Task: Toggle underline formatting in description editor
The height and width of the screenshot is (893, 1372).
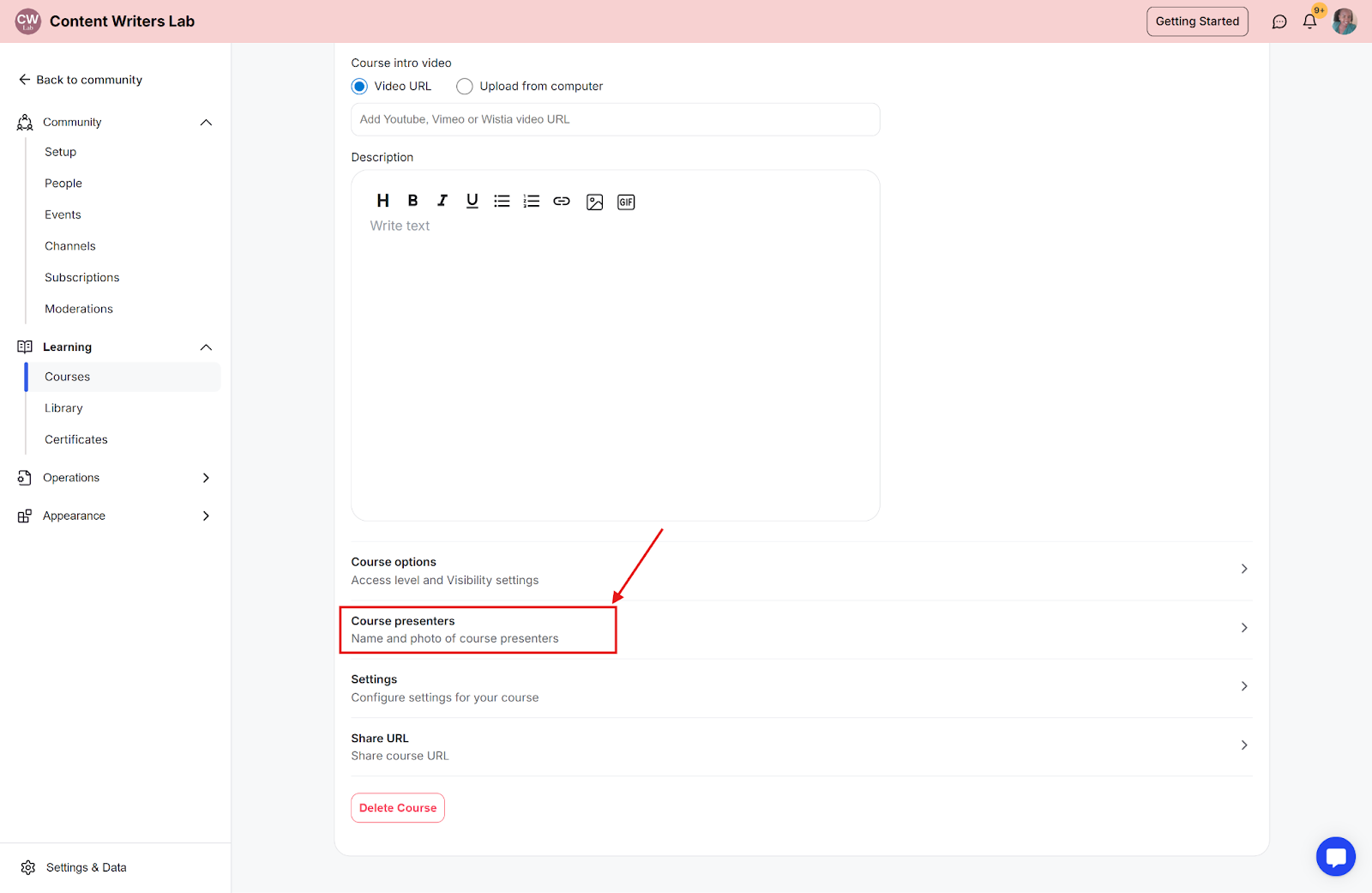Action: (472, 201)
